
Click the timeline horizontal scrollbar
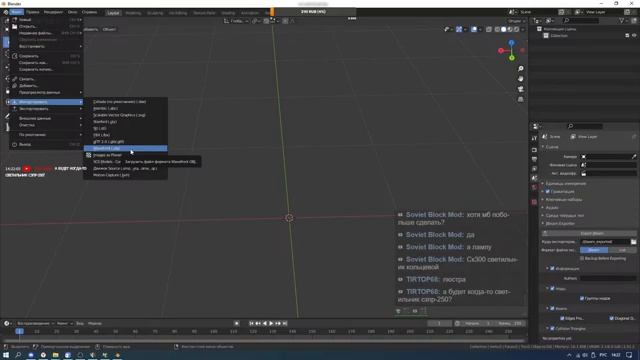pos(263,340)
